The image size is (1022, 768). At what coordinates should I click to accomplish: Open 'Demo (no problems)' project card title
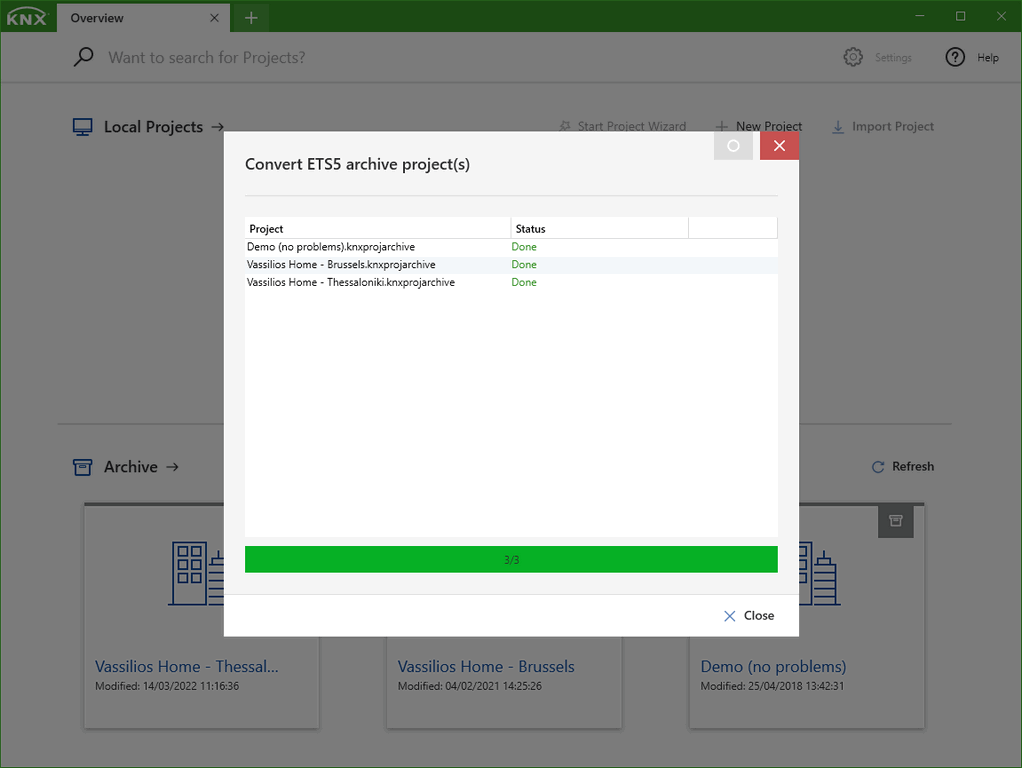point(773,666)
